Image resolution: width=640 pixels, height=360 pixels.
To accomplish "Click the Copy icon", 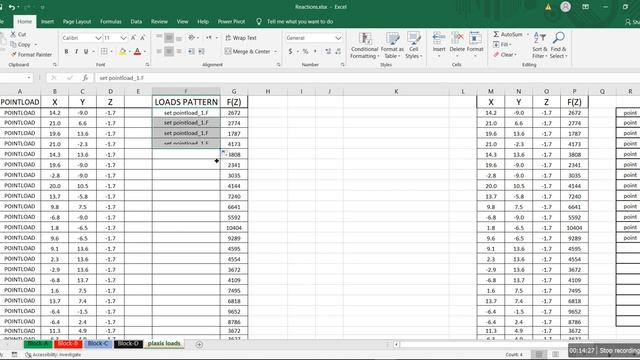I will click(x=13, y=44).
